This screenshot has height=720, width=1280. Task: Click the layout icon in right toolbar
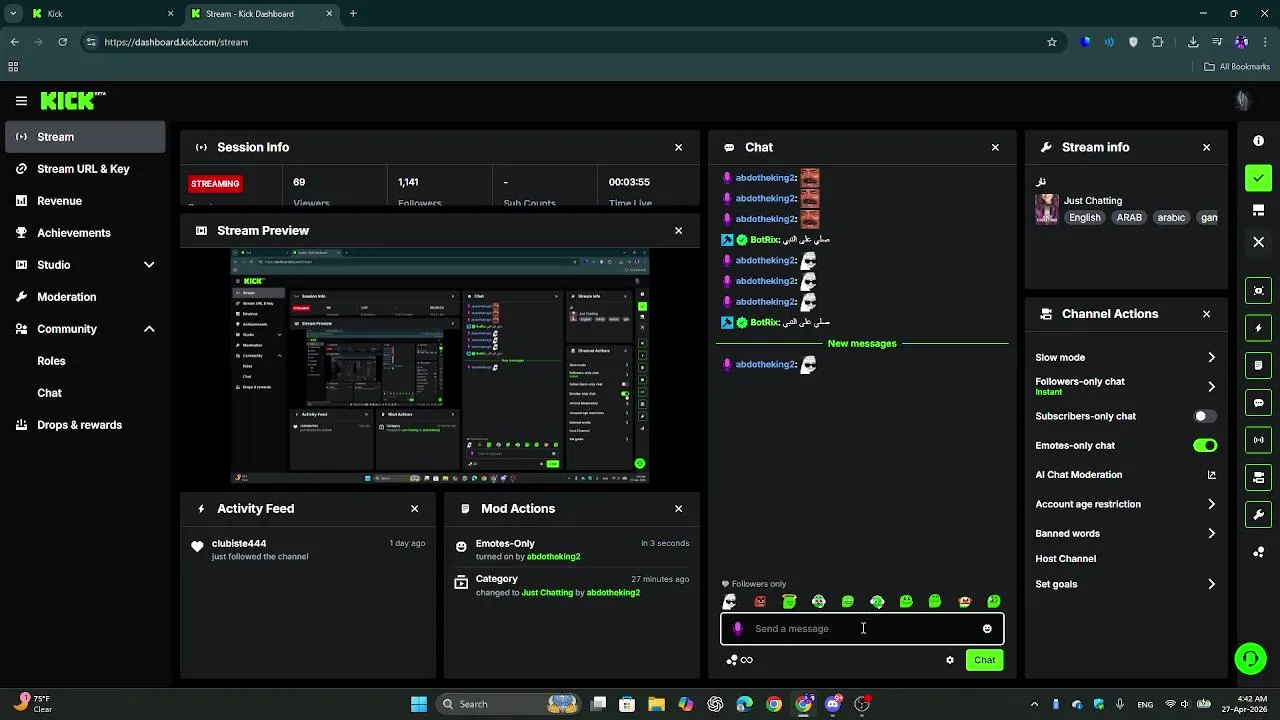click(1258, 210)
